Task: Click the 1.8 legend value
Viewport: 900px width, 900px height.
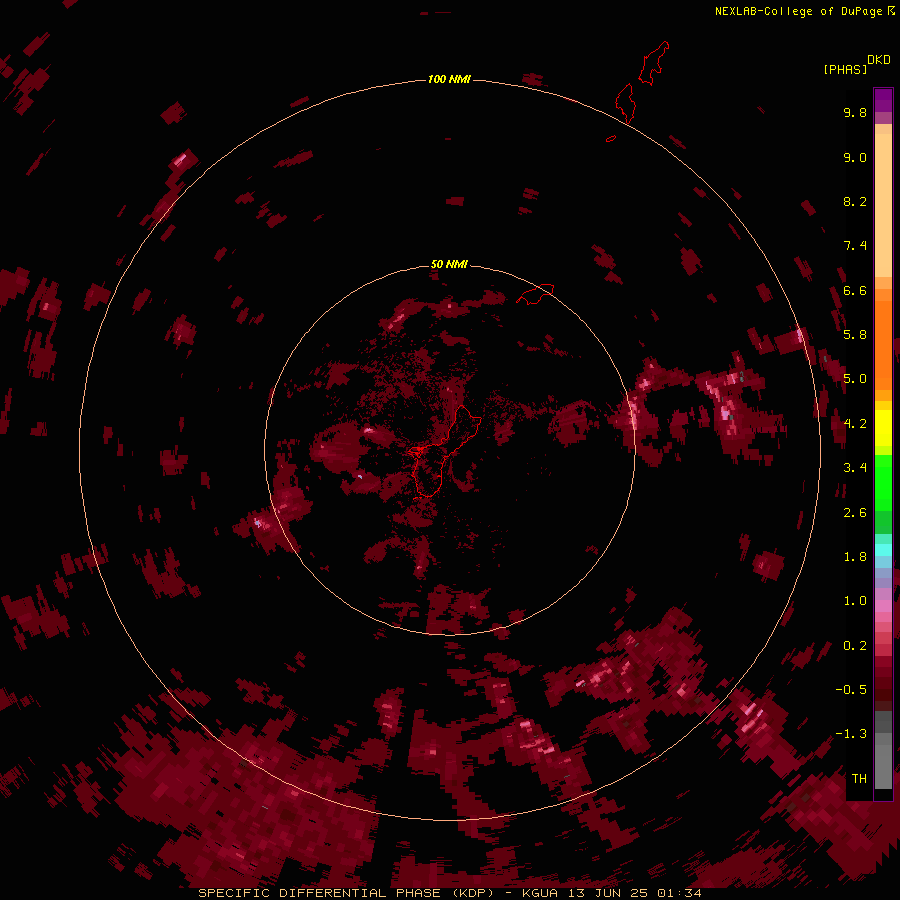Action: coord(855,557)
